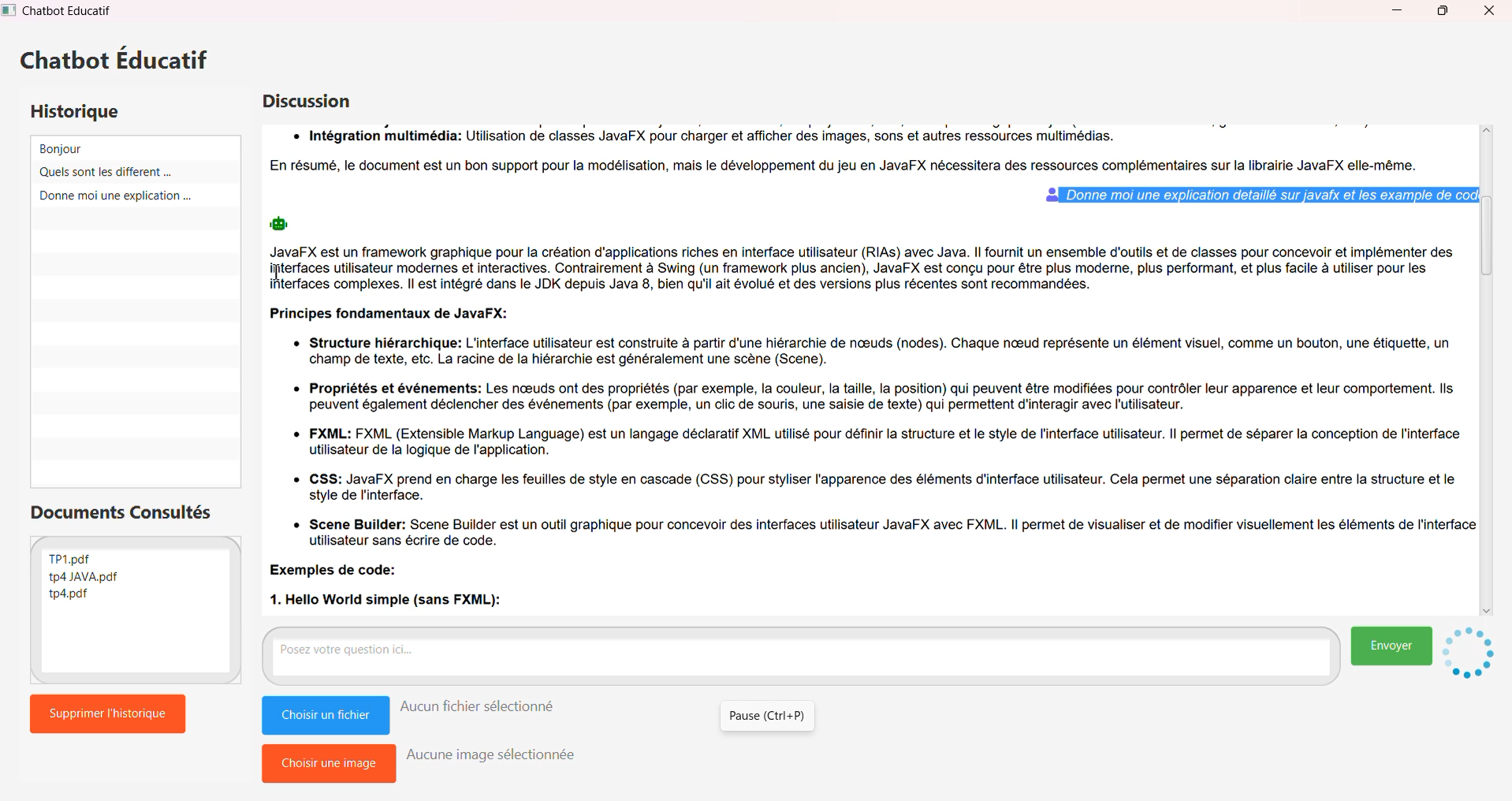Click the discussion scrollbar up arrow

click(x=1486, y=130)
